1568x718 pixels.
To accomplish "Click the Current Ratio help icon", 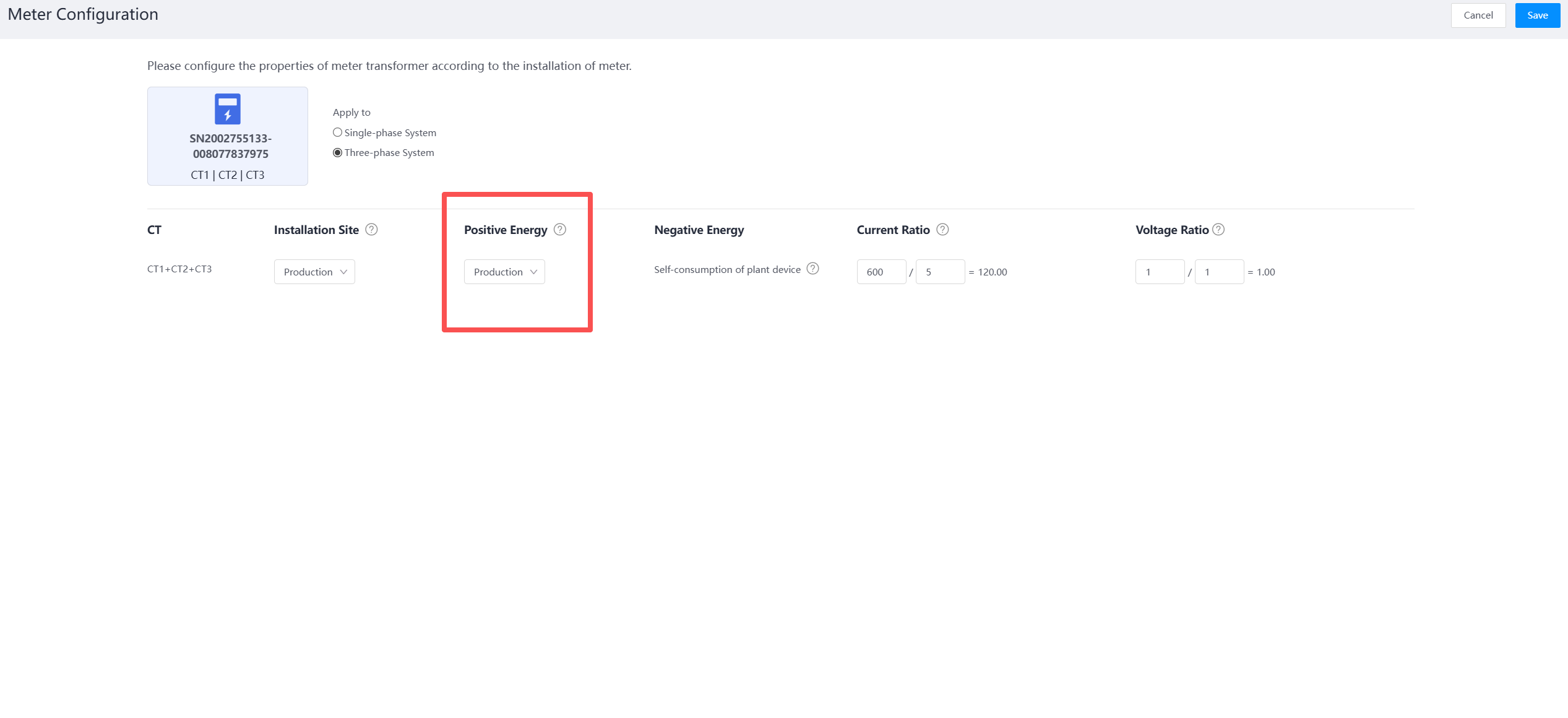I will coord(942,230).
